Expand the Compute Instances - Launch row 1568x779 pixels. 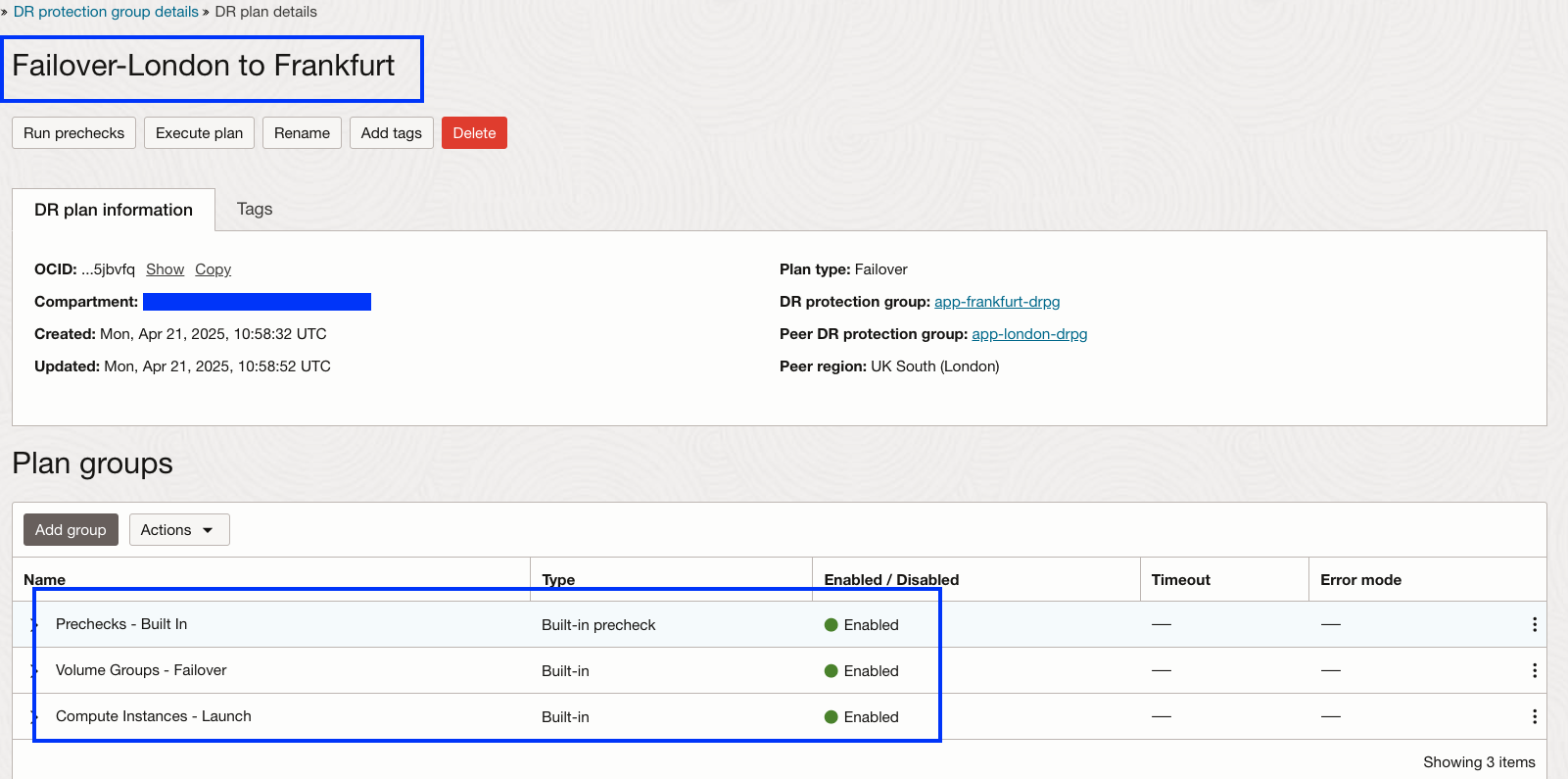coord(33,716)
